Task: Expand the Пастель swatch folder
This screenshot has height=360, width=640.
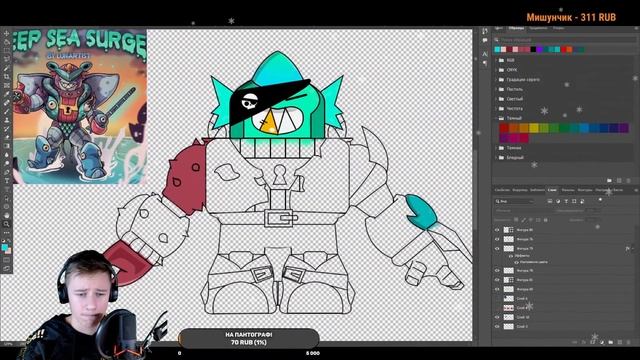Action: click(x=497, y=89)
